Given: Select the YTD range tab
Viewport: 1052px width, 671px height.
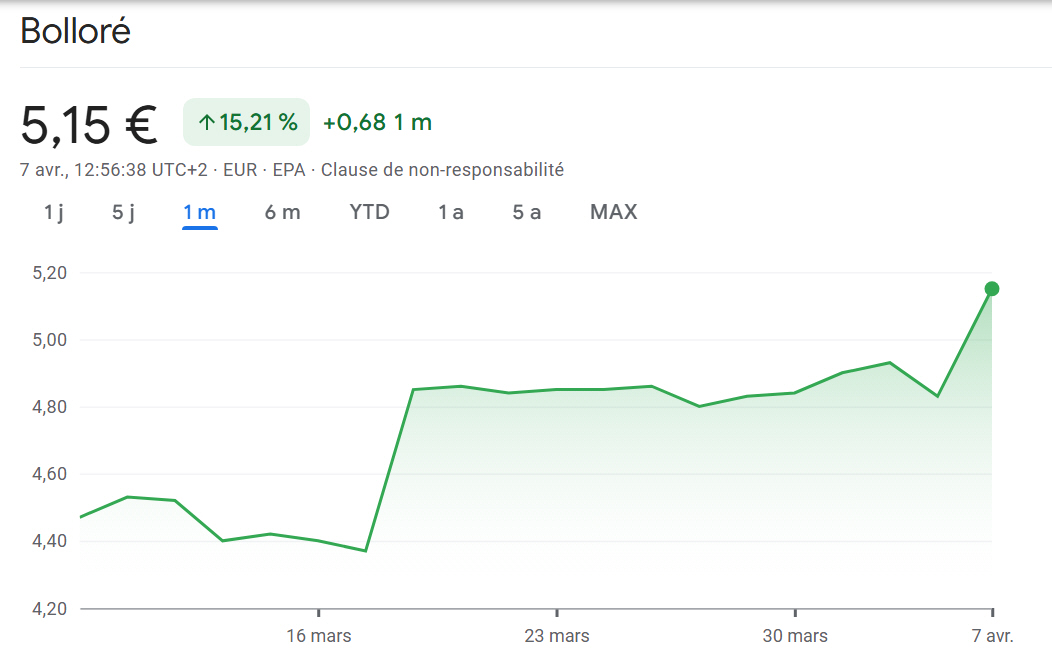Looking at the screenshot, I should pyautogui.click(x=369, y=212).
